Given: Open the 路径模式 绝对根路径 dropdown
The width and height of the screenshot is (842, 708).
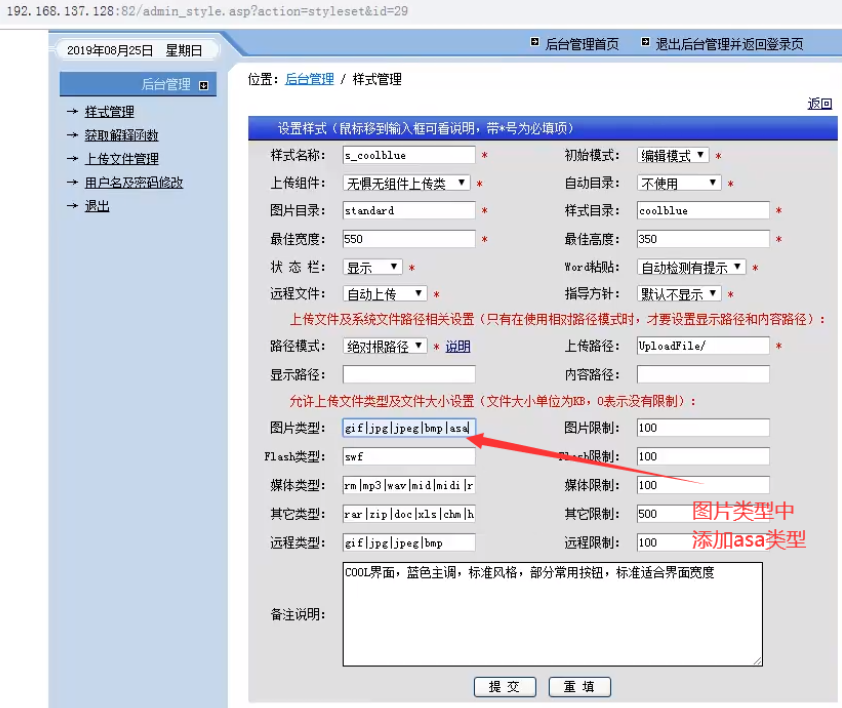Looking at the screenshot, I should 385,346.
